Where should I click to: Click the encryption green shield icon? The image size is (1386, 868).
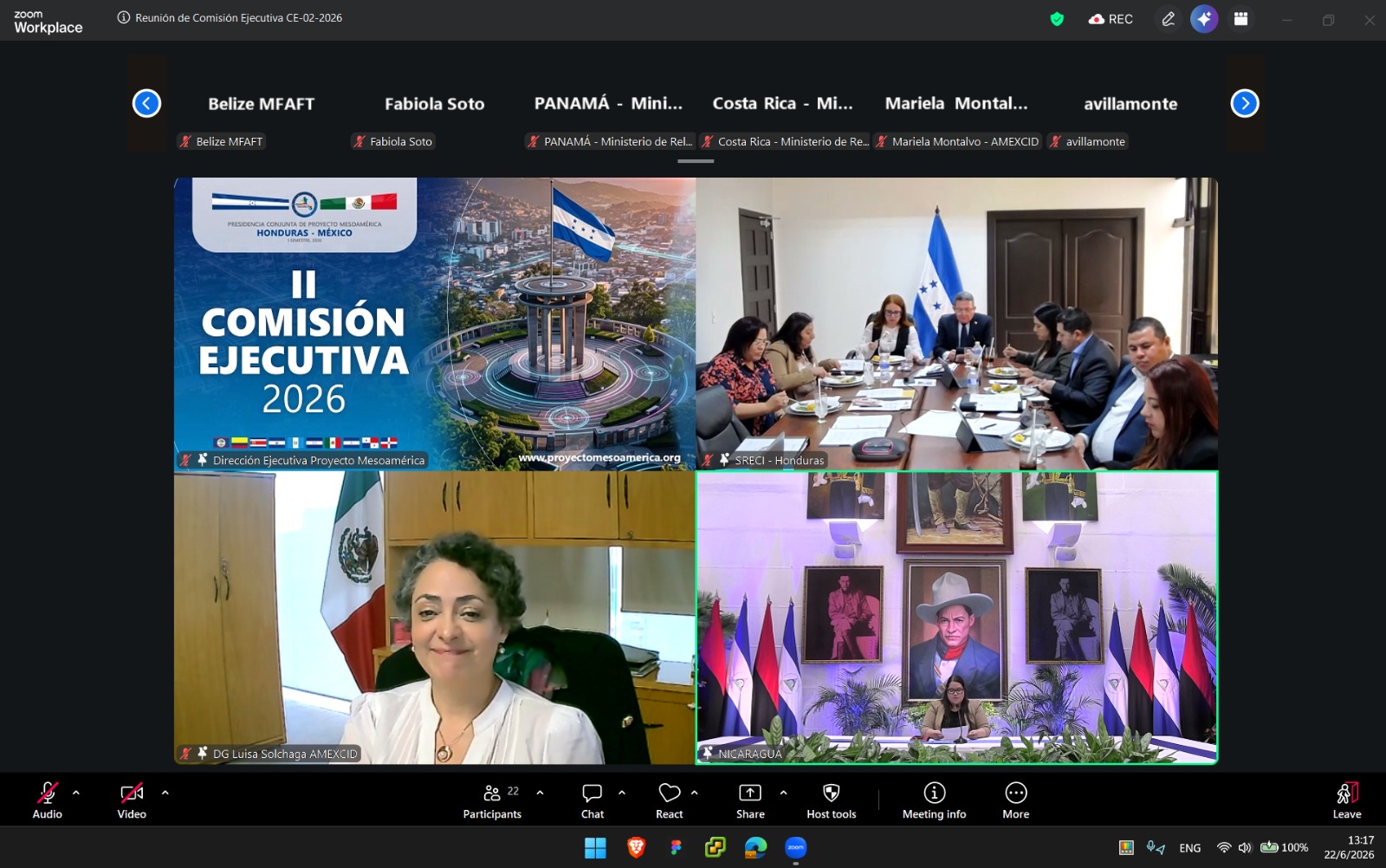(x=1057, y=19)
